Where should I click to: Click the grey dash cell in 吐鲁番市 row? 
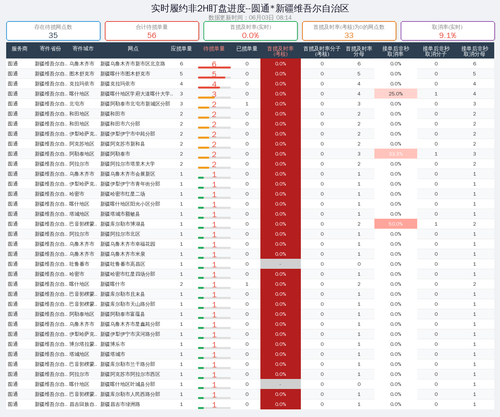[x=280, y=264]
